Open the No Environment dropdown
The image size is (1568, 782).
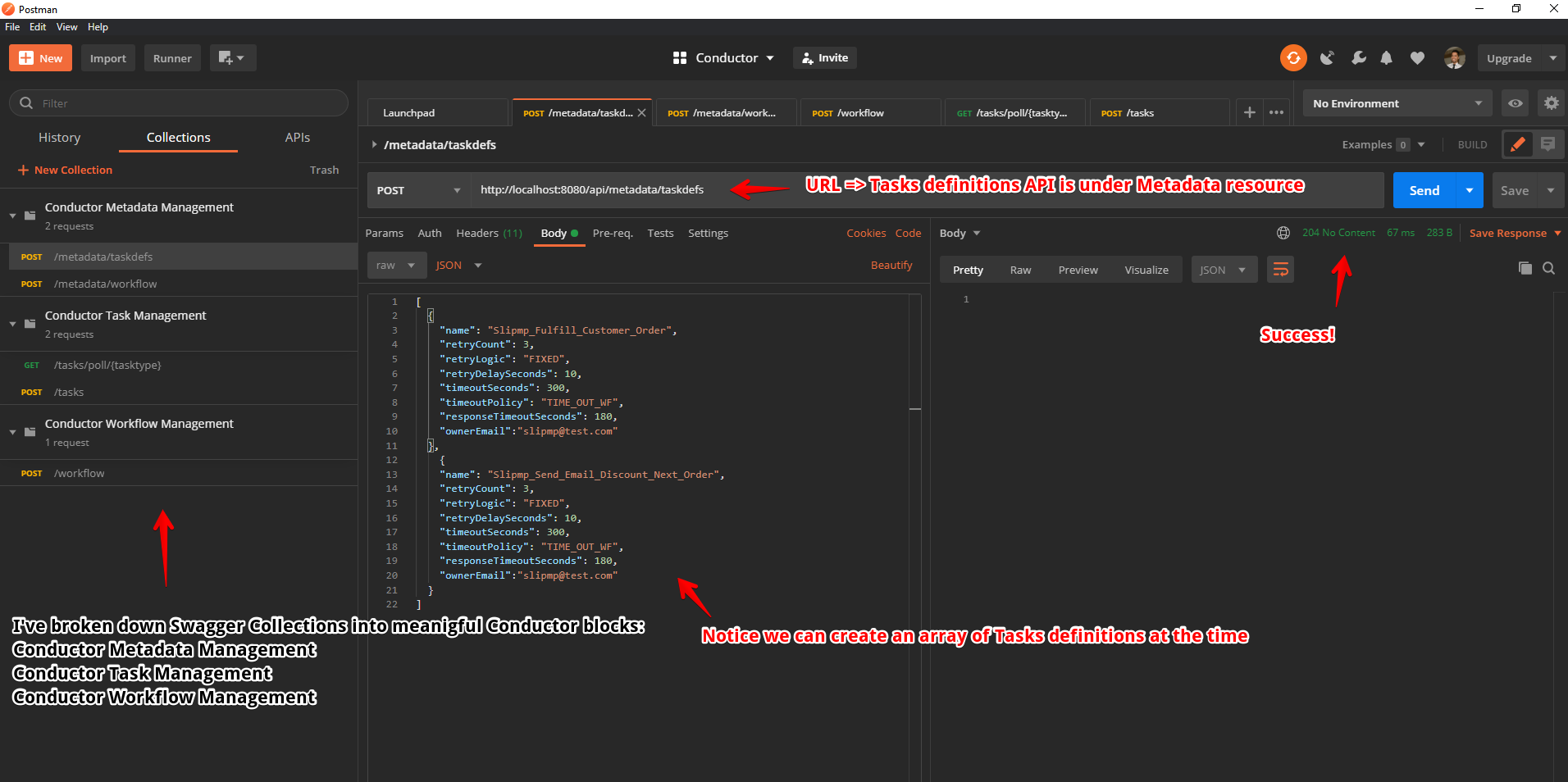[x=1397, y=103]
